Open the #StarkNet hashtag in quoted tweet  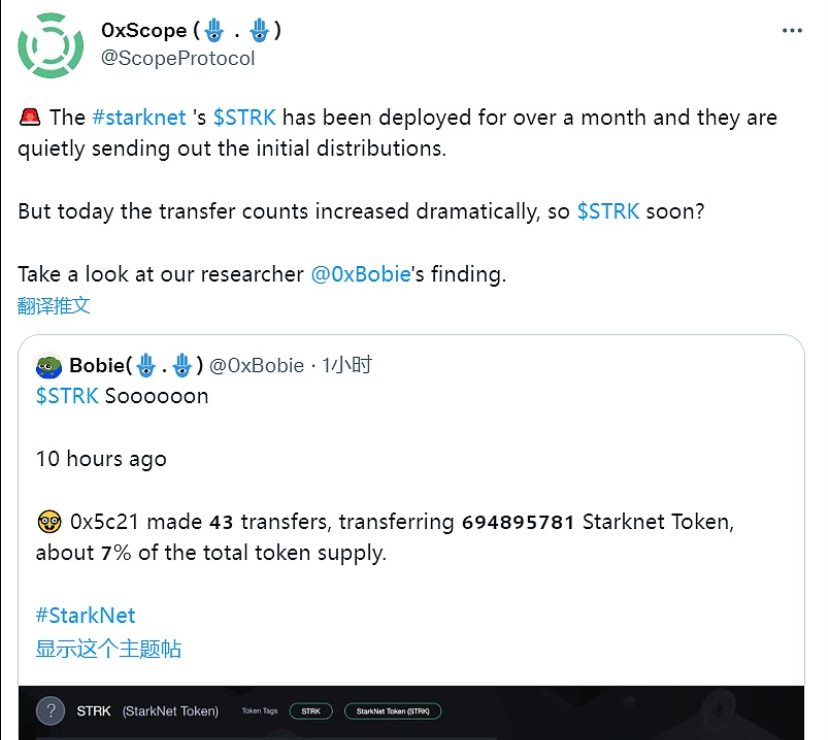point(85,615)
